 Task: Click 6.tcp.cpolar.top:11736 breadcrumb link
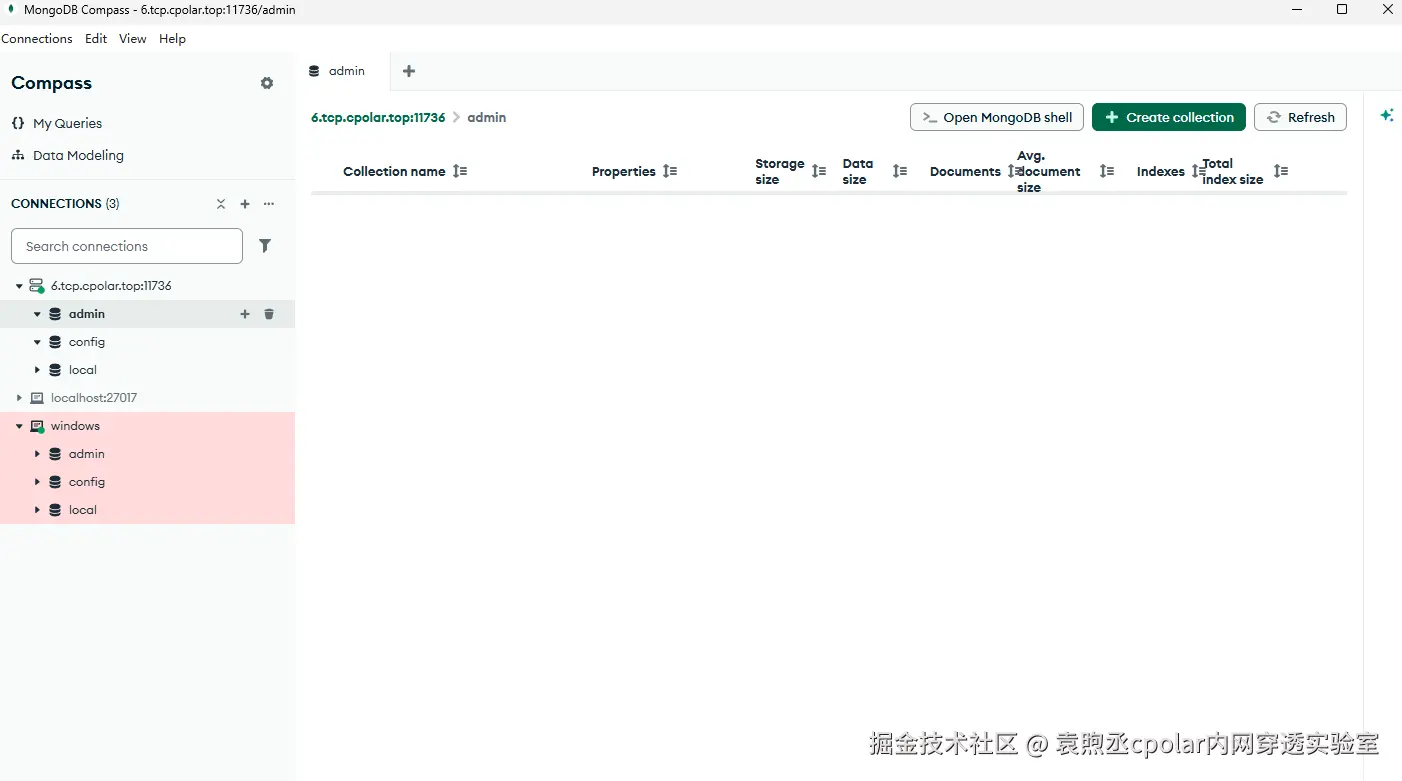378,117
